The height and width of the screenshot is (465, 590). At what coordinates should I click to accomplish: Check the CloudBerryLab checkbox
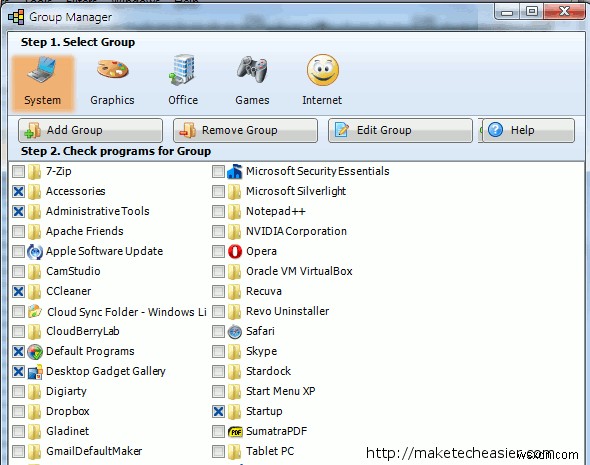(x=18, y=331)
